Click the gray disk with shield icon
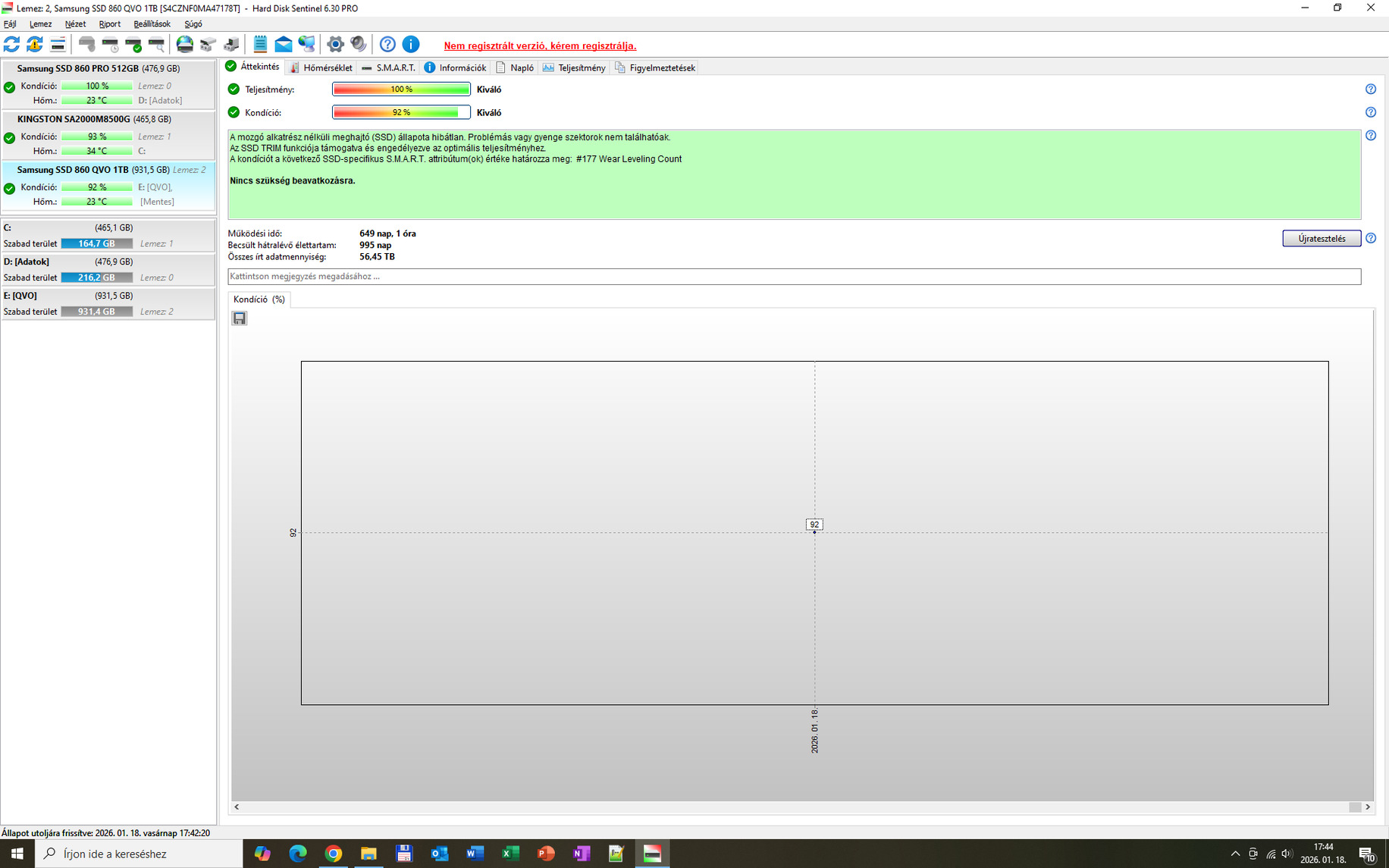The height and width of the screenshot is (868, 1389). 87,44
